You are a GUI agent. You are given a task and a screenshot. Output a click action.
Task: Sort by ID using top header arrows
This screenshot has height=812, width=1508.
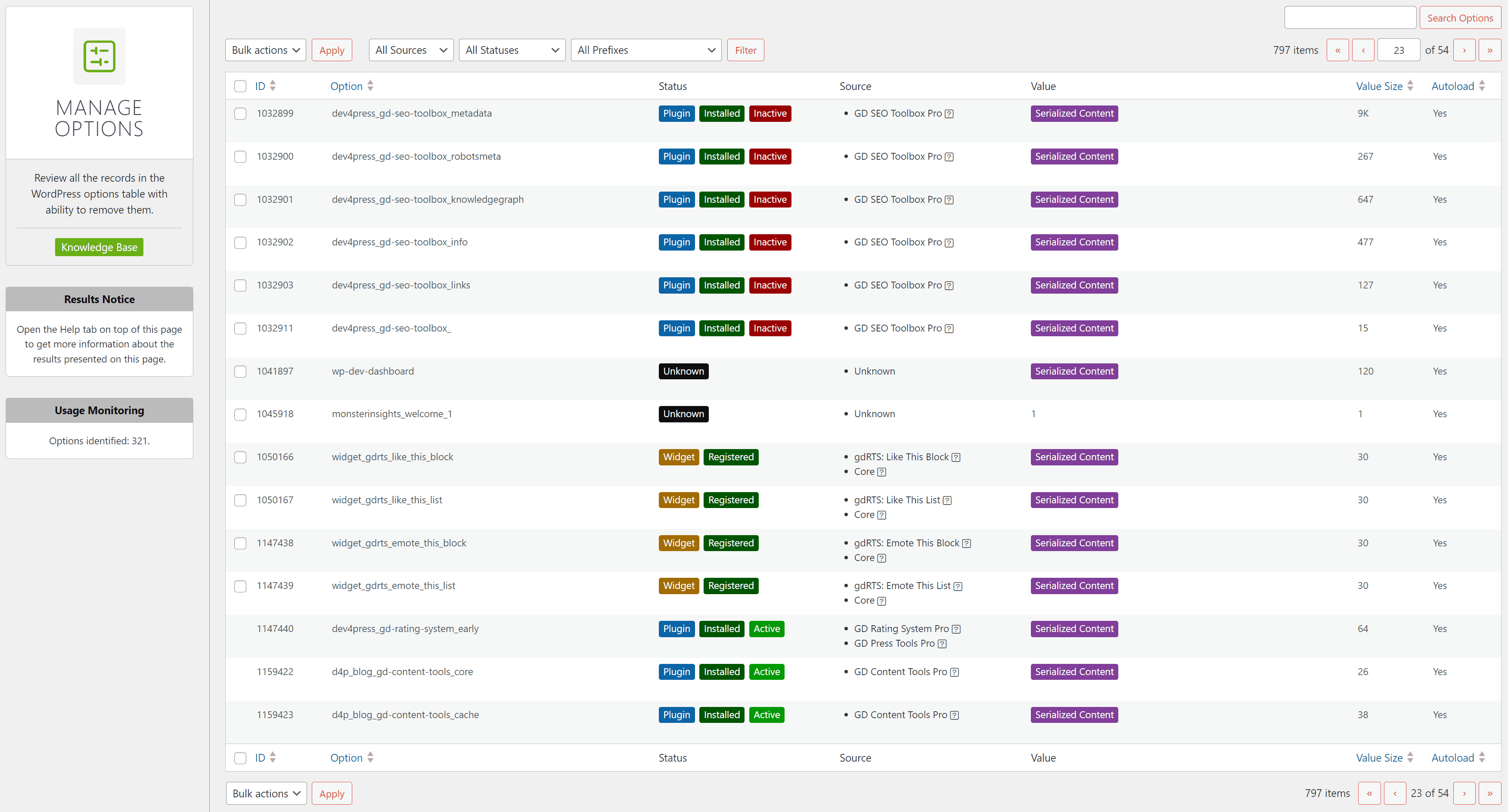point(273,86)
